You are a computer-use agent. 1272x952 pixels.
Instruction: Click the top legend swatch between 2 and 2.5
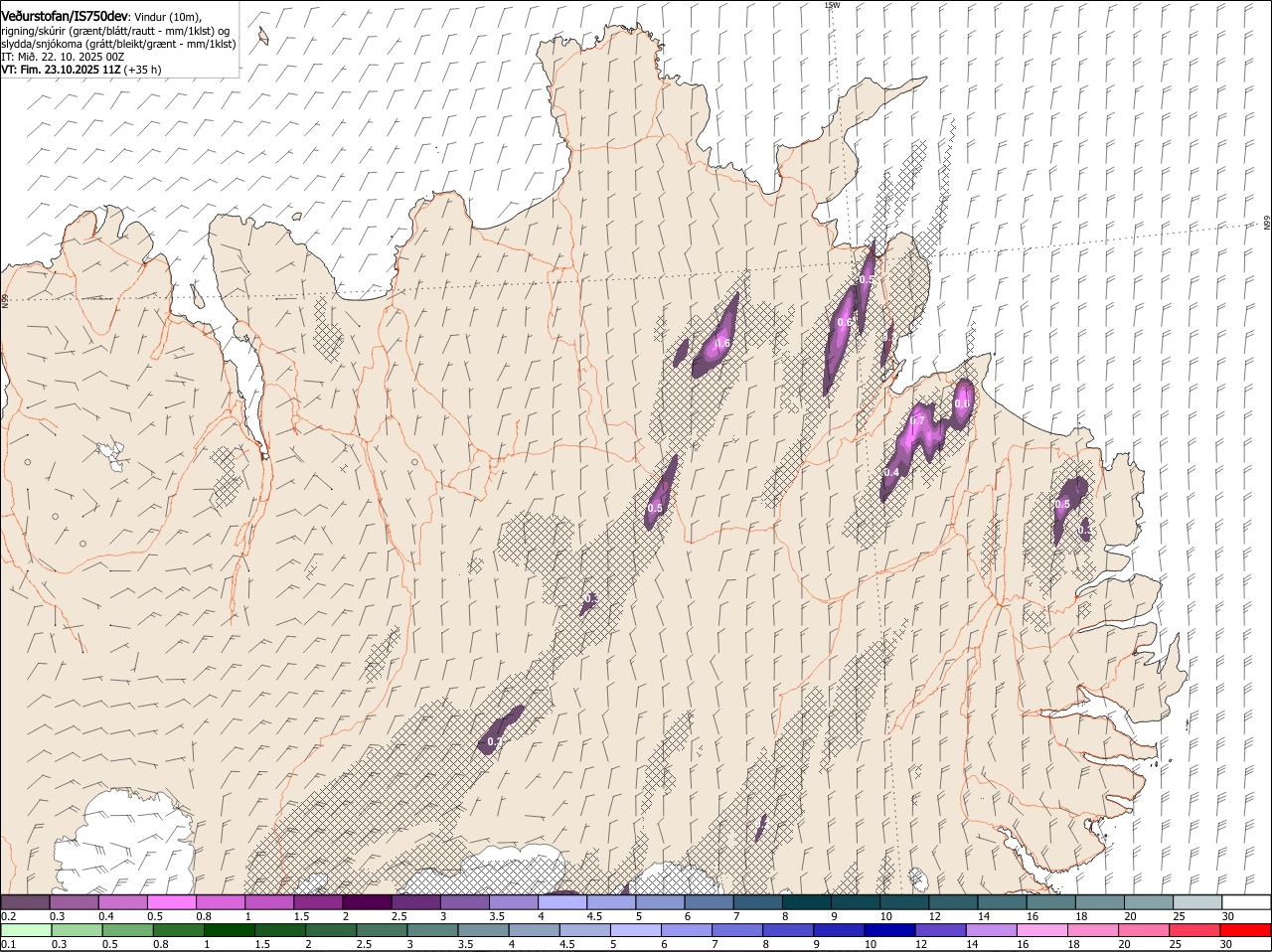coord(367,902)
